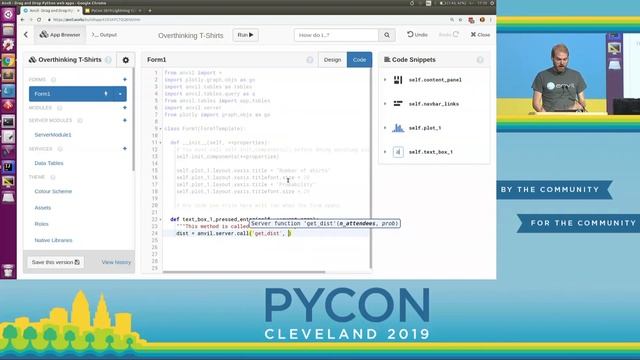Select Form1 in the app browser
640x360 pixels.
(78, 94)
